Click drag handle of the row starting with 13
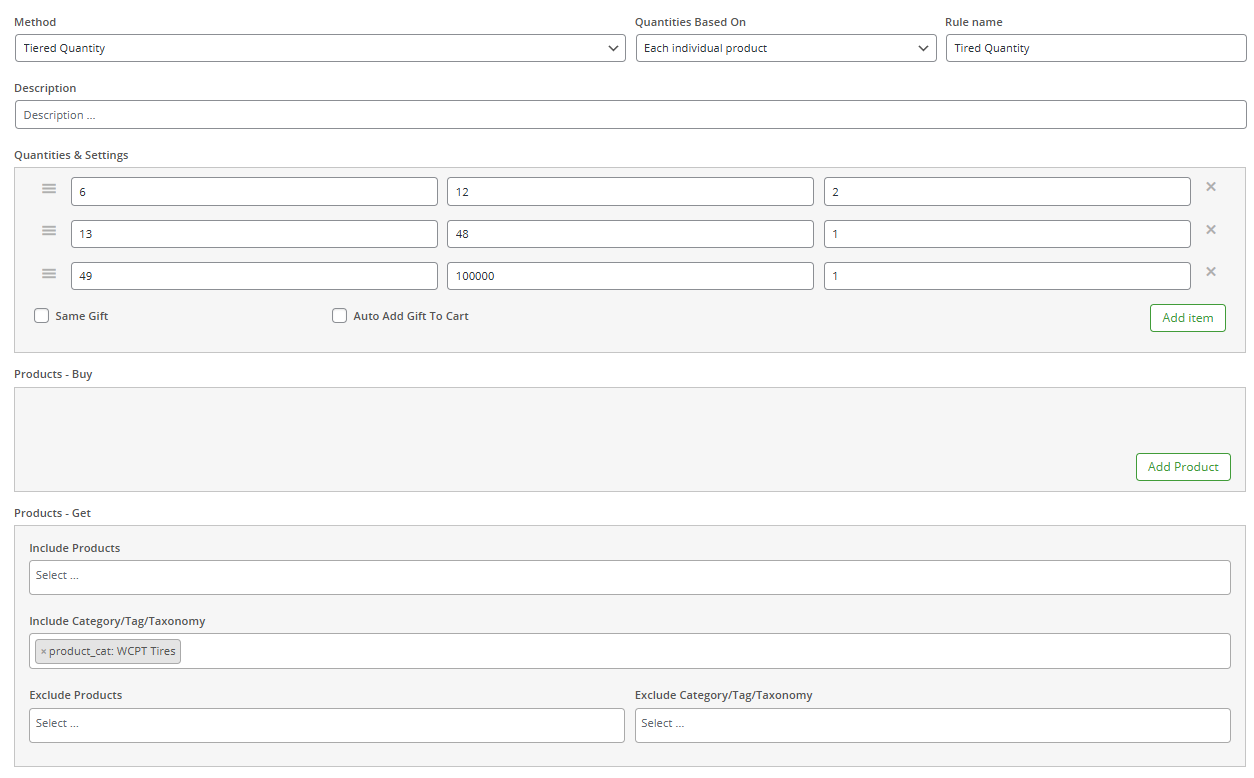The image size is (1254, 778). click(49, 230)
